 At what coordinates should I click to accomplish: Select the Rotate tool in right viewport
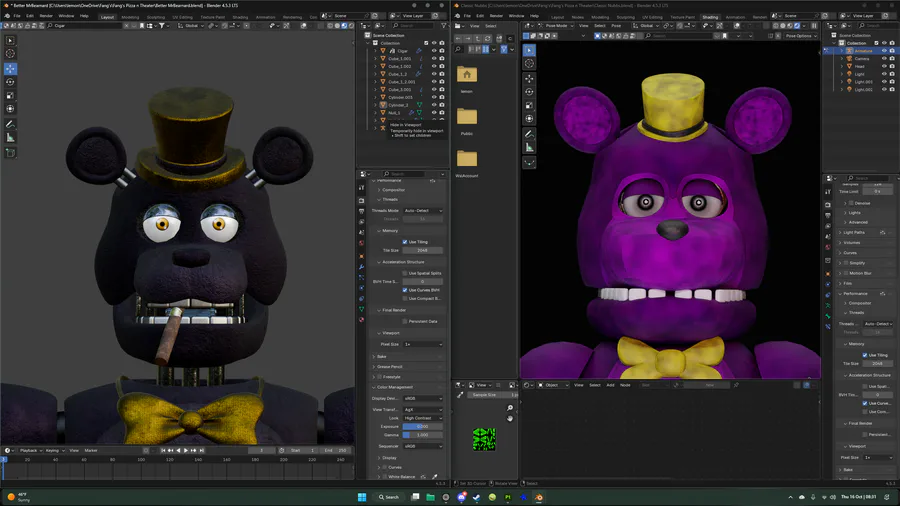coord(529,92)
